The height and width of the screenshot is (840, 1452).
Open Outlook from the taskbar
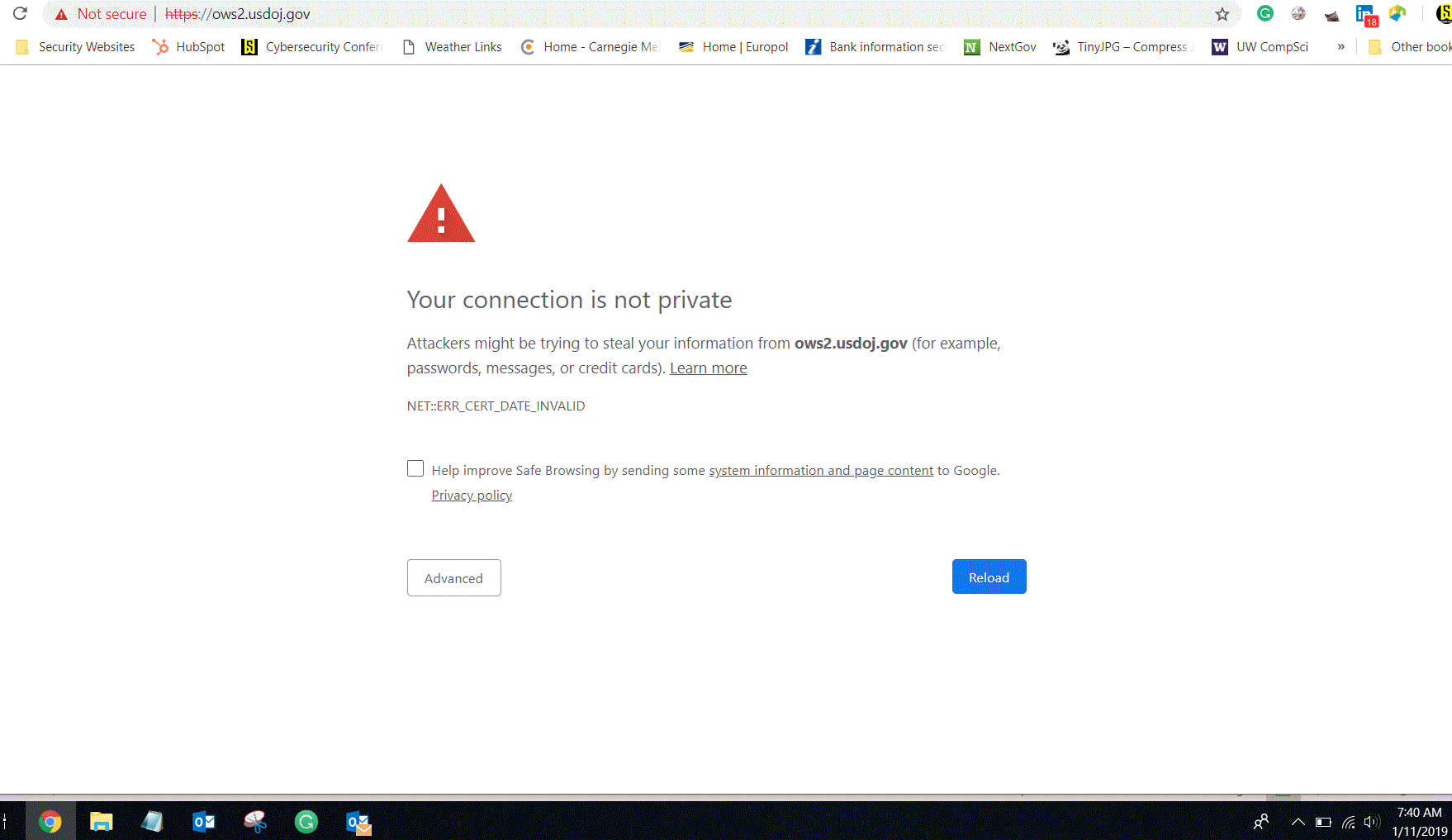203,820
